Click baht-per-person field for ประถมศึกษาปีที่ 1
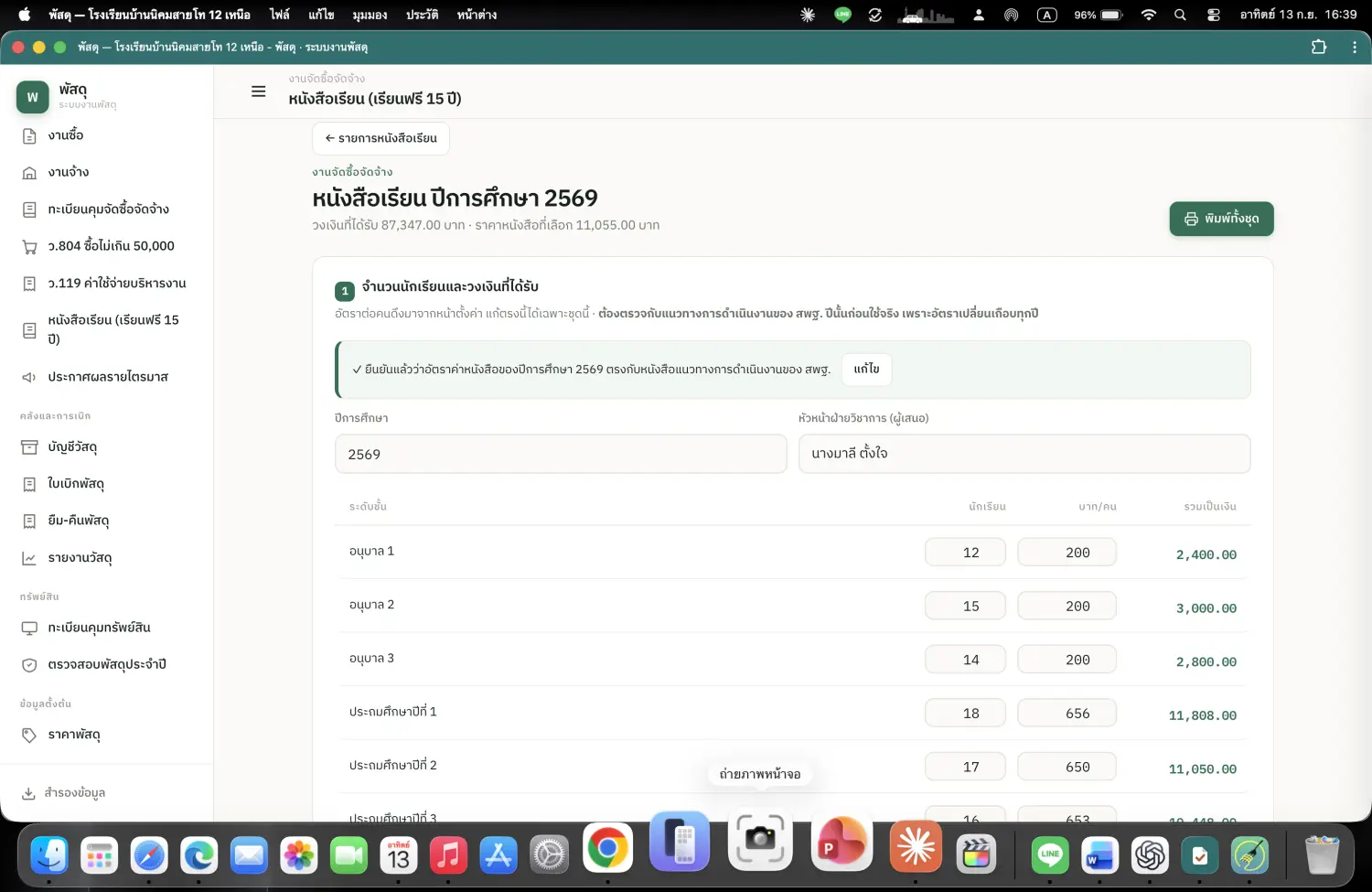 point(1067,713)
